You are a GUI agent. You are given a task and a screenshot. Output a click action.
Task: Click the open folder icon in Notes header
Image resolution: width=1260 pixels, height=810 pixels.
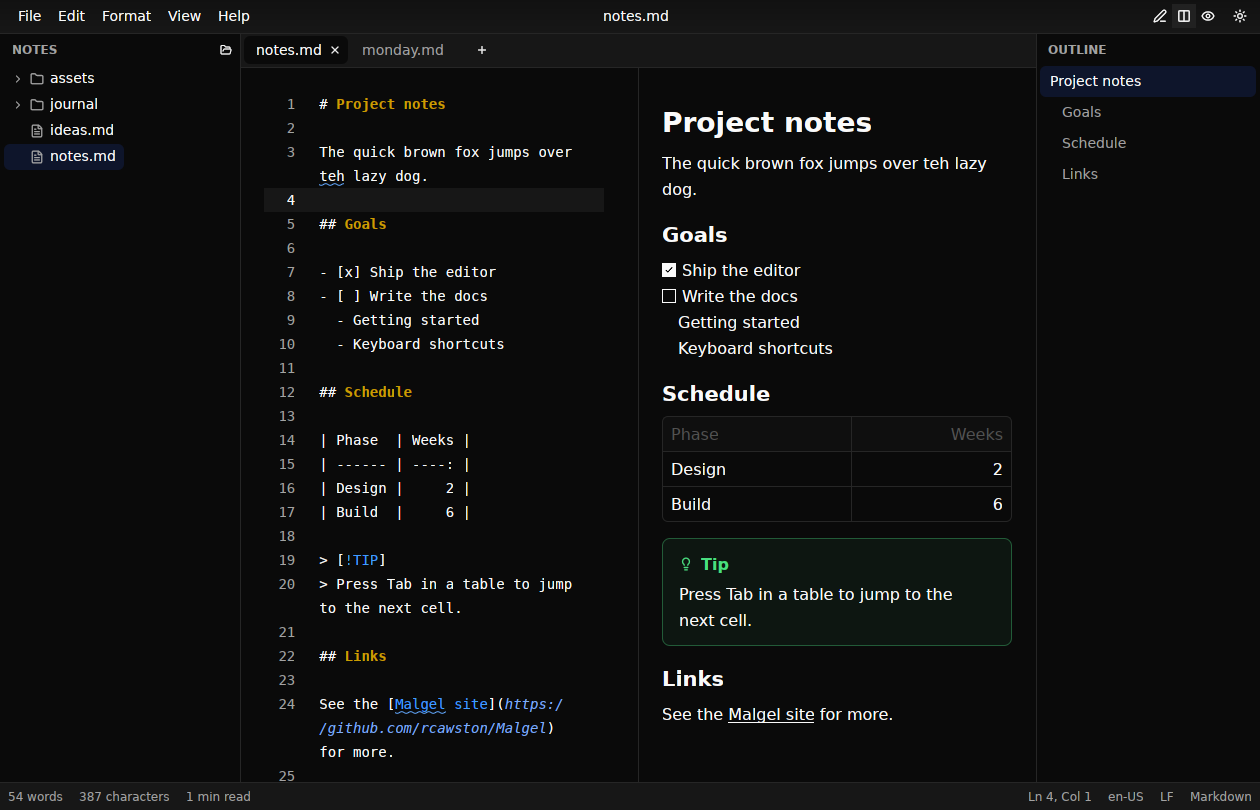click(225, 50)
